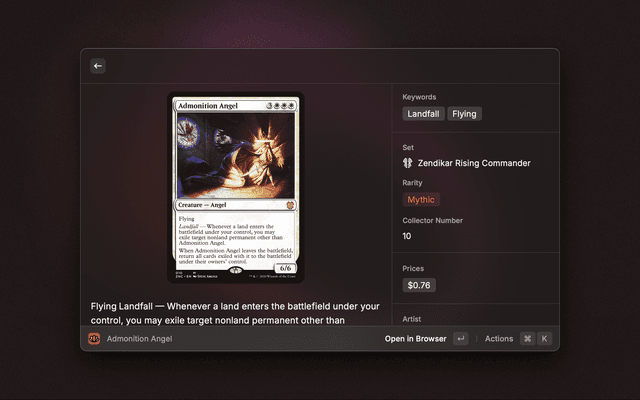
Task: Click the Flying Landfall description text
Action: (235, 312)
